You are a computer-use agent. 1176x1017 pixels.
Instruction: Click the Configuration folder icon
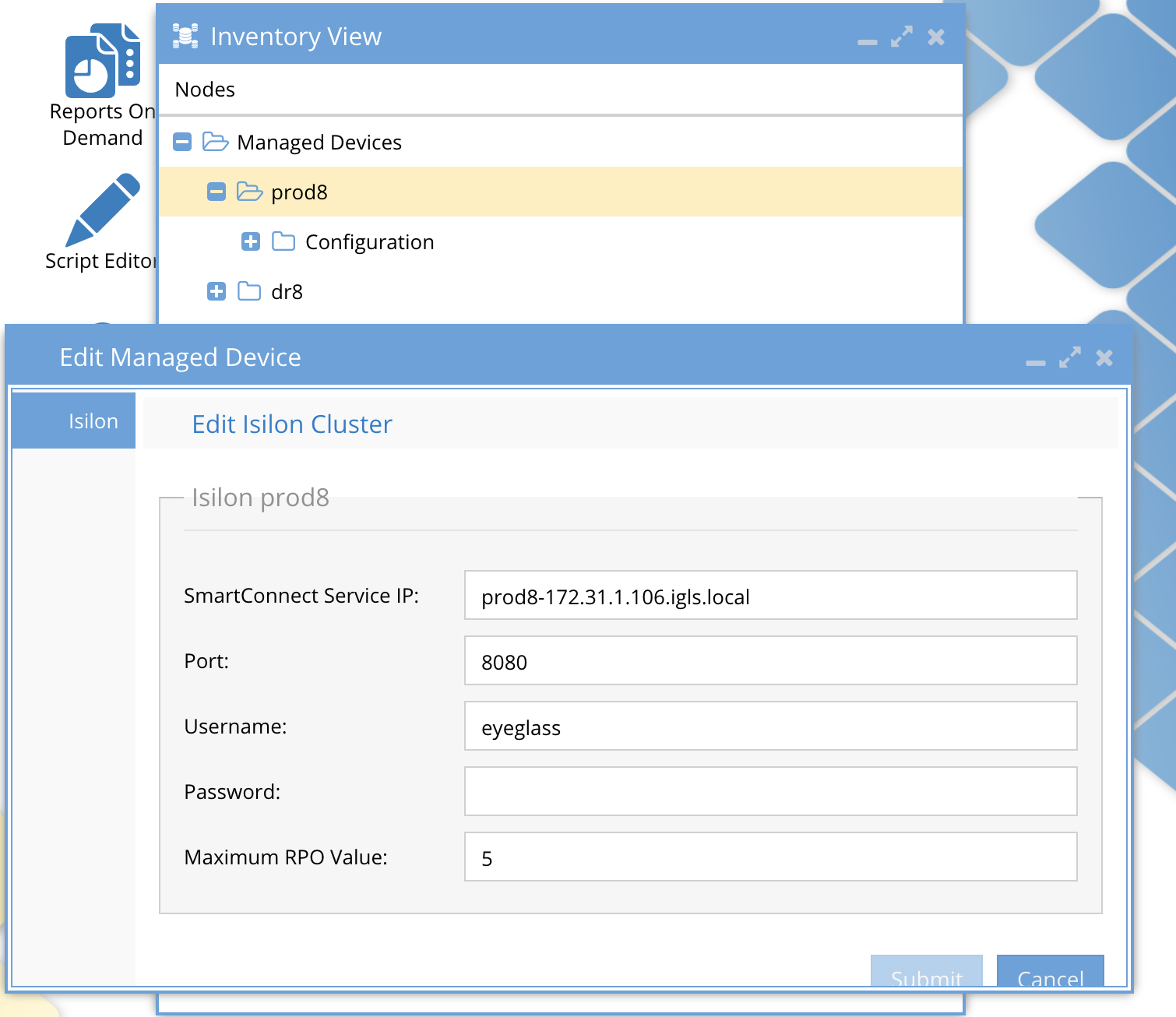pos(283,241)
